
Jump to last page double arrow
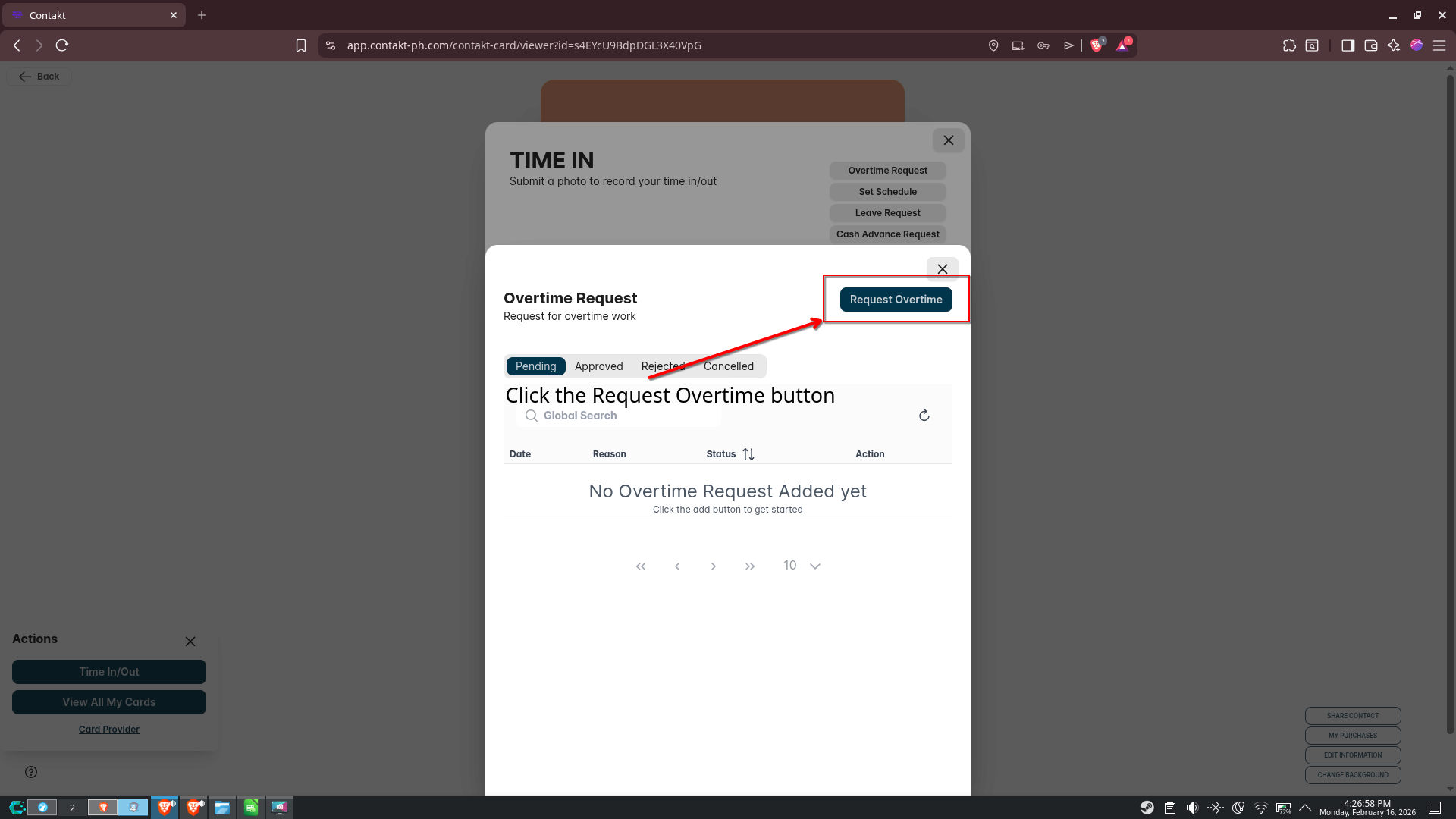(749, 566)
